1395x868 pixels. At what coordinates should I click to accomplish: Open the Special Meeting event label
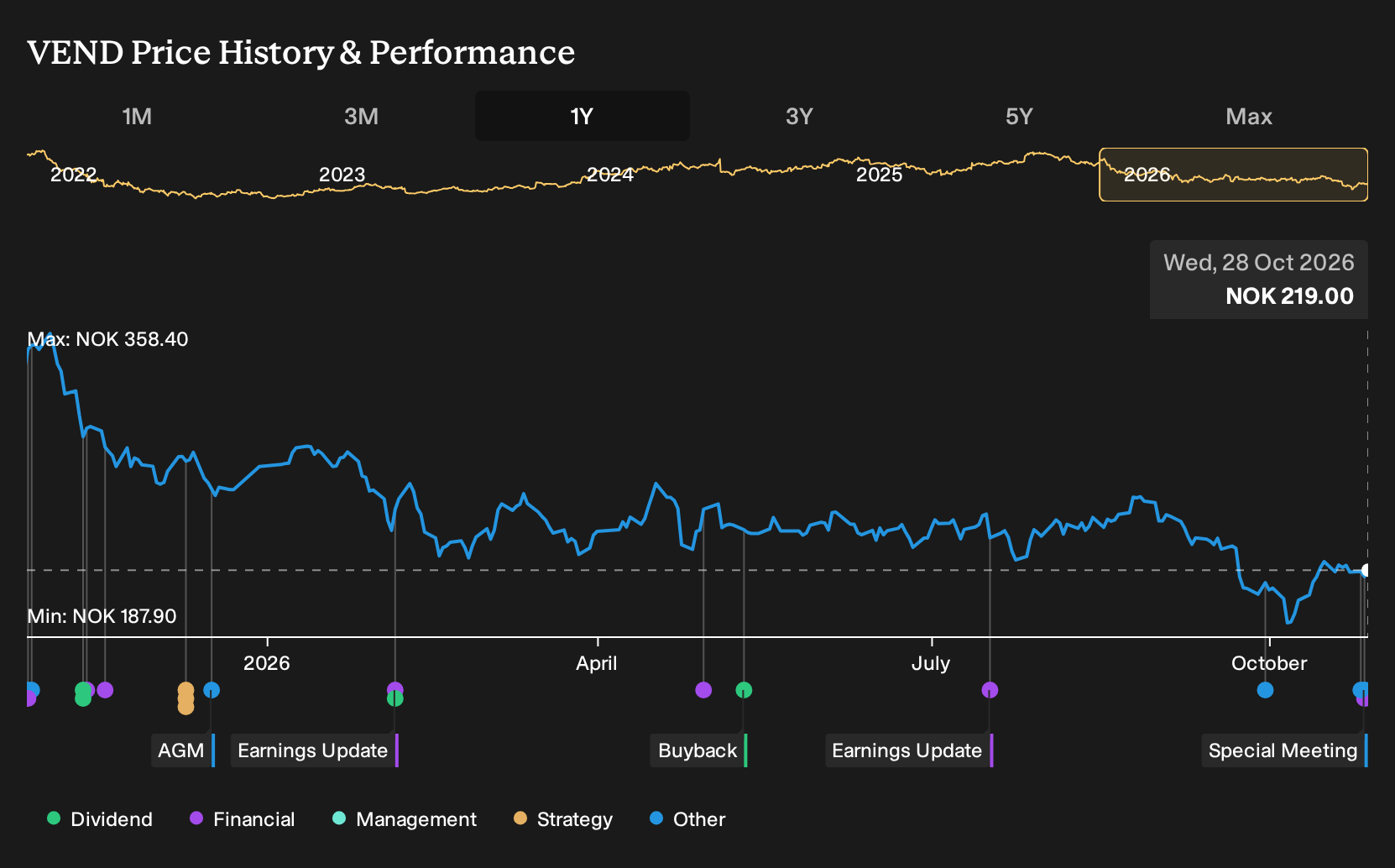(x=1284, y=750)
